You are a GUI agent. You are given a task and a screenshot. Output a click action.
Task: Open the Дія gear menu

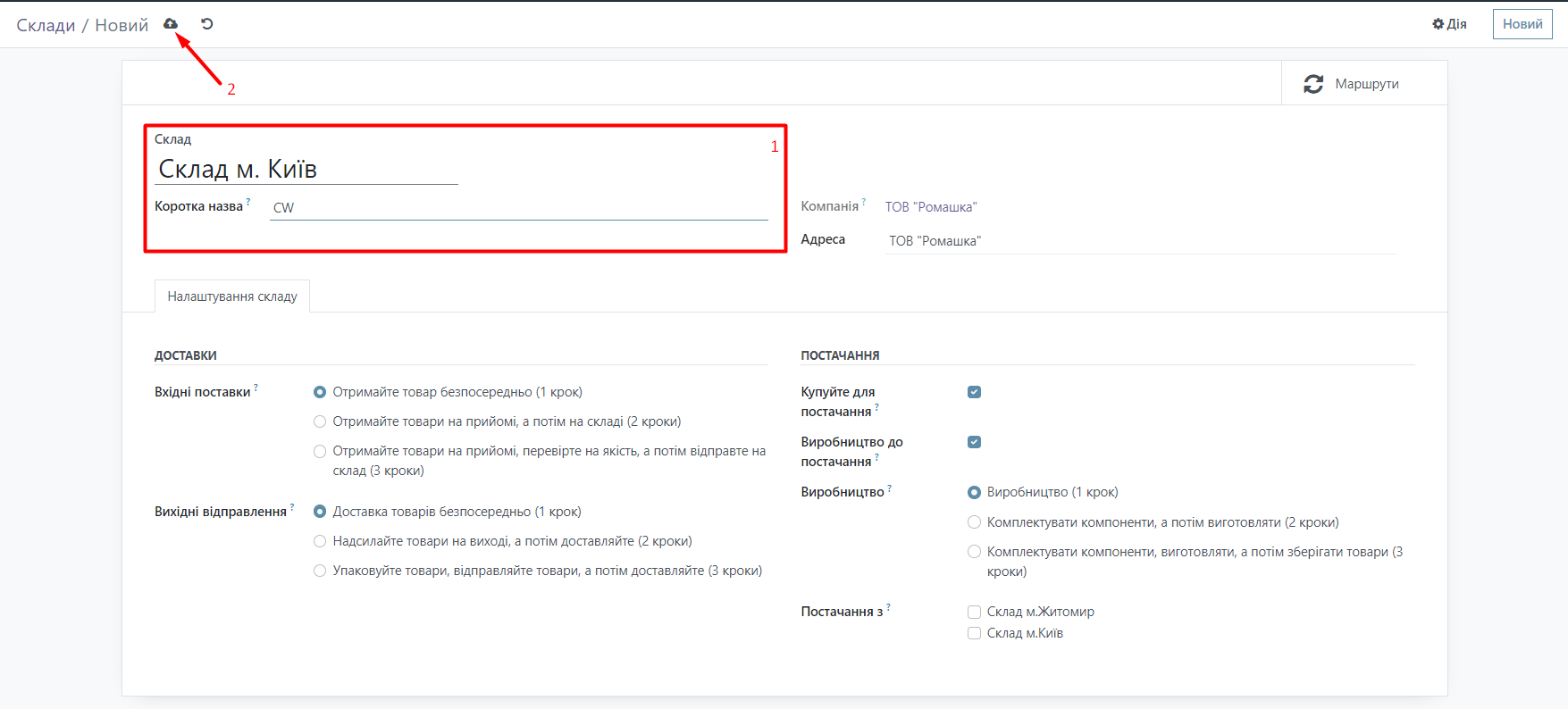coord(1449,24)
